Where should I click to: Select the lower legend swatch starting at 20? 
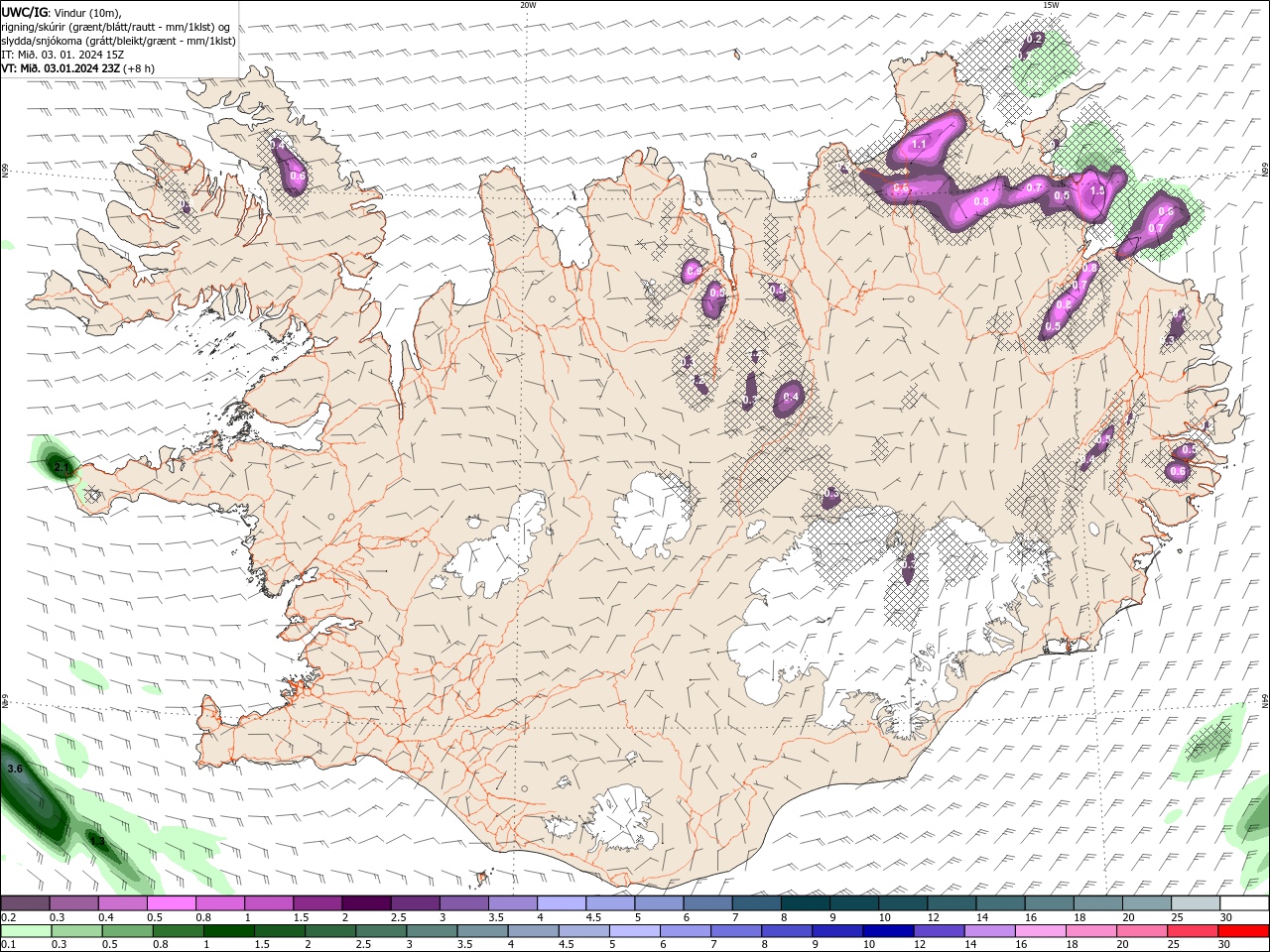pyautogui.click(x=1140, y=931)
